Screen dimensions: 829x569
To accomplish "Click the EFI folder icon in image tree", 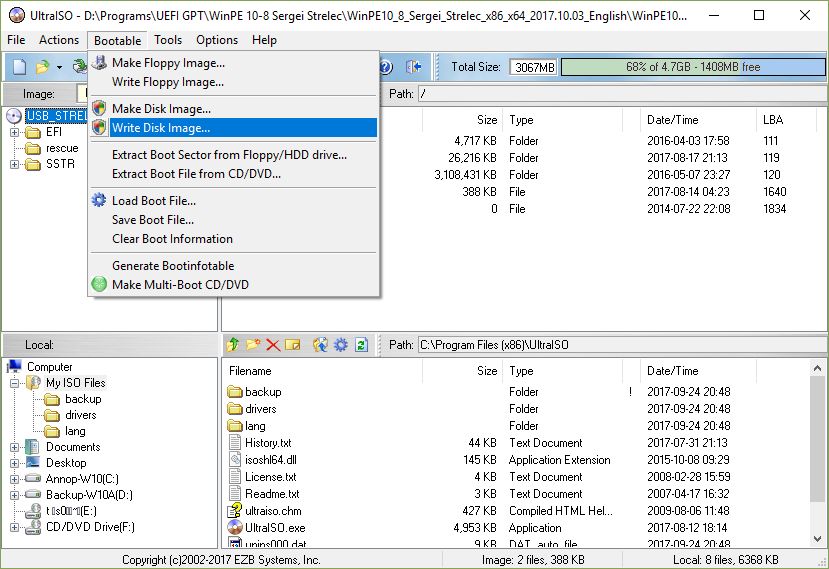I will [x=33, y=132].
